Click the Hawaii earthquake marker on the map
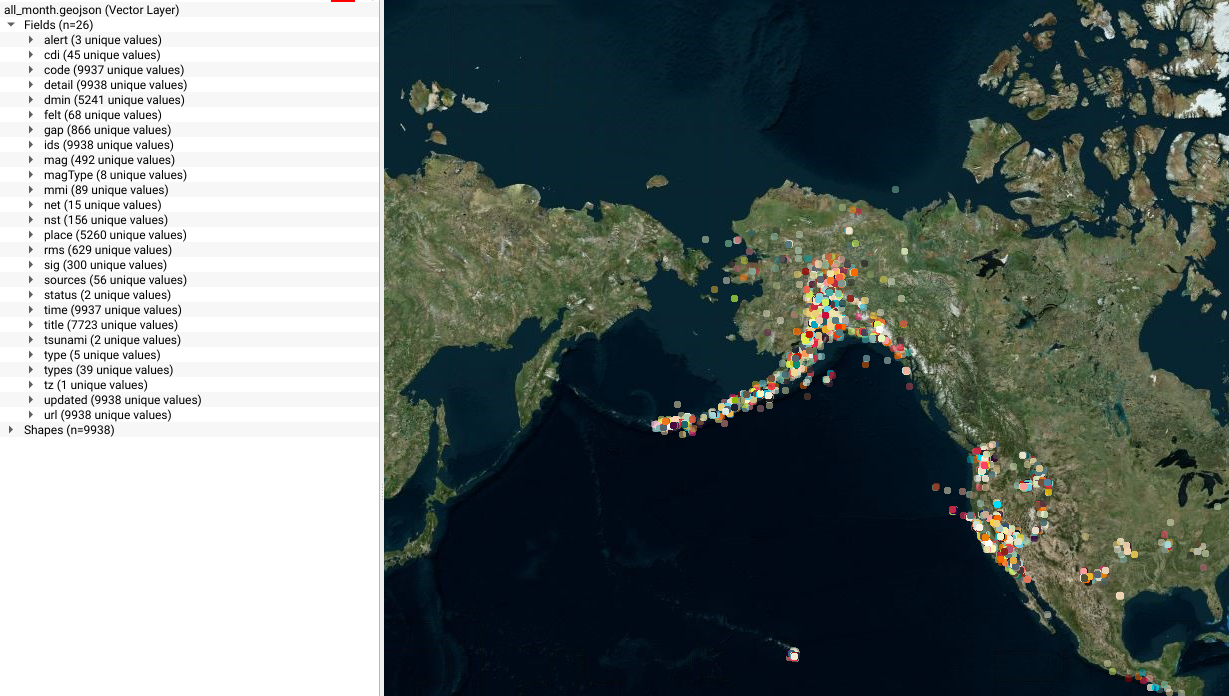 (x=793, y=655)
